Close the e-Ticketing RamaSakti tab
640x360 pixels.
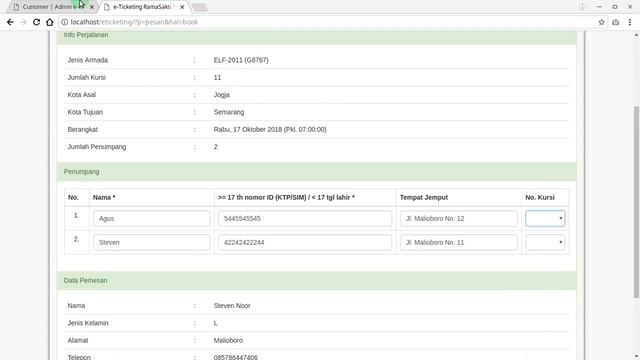[x=182, y=7]
